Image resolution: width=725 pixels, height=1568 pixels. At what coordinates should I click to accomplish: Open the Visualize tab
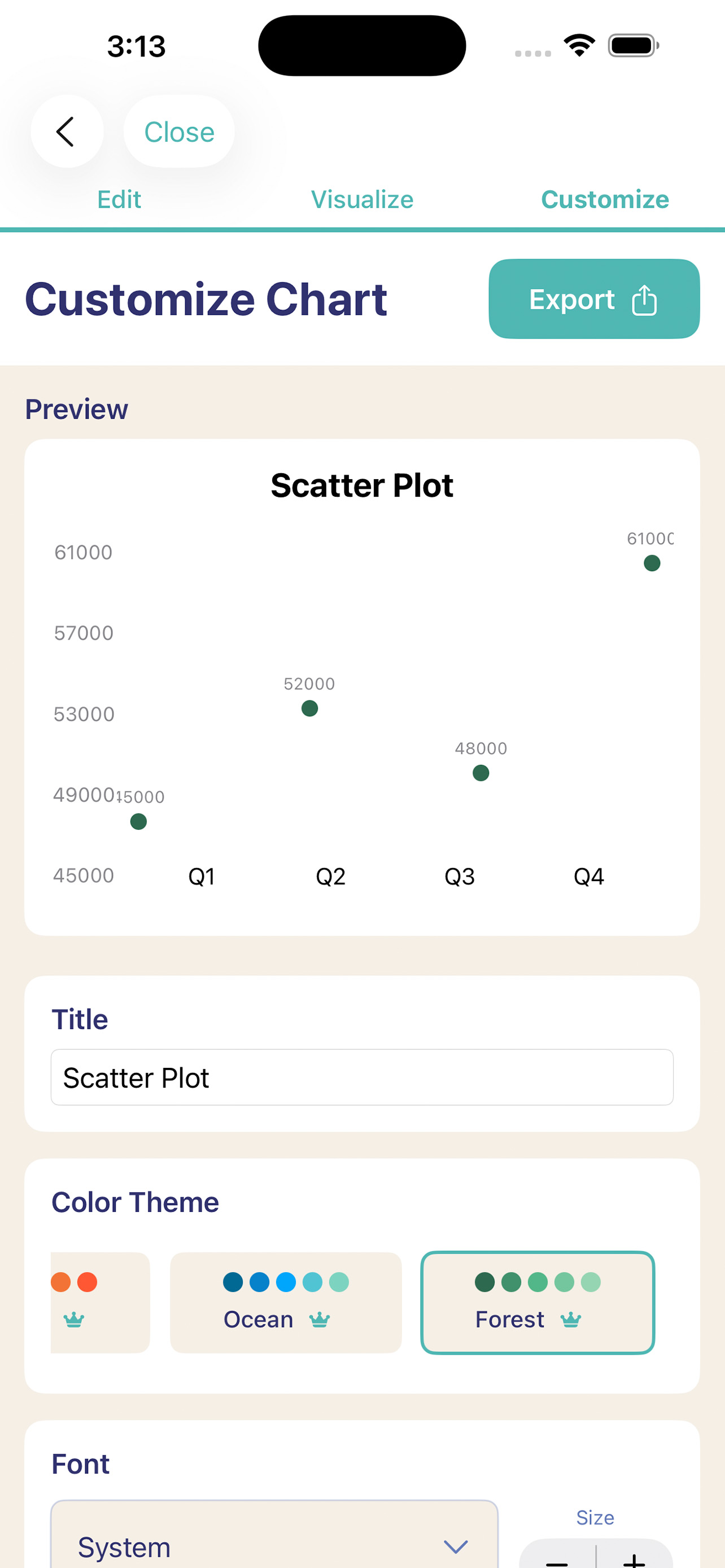(362, 199)
